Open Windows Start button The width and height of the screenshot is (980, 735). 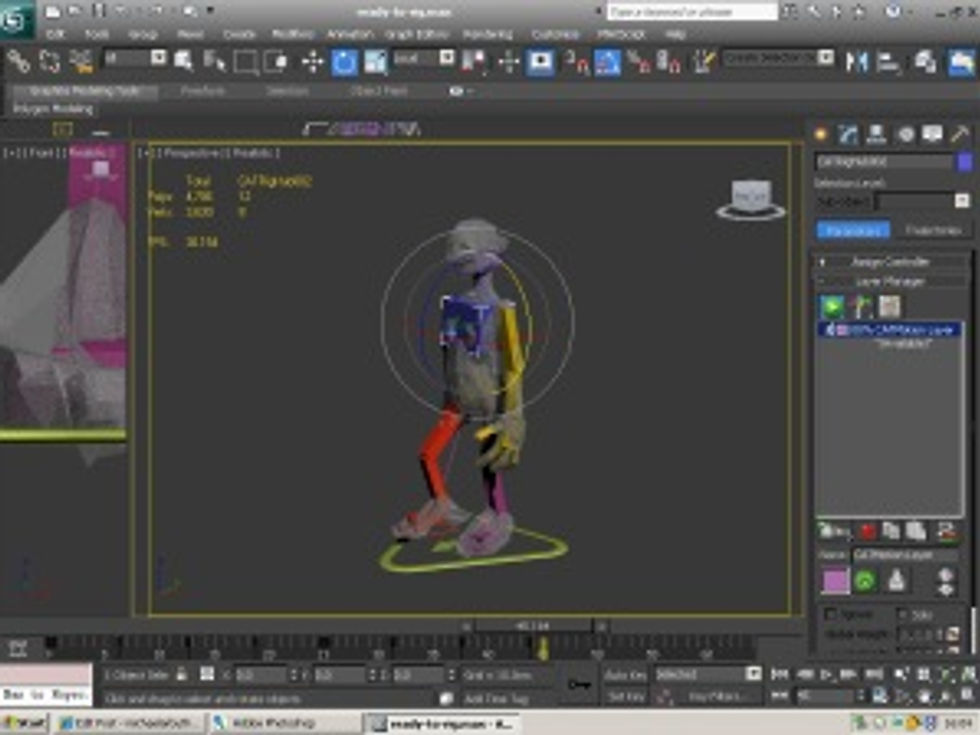tap(25, 723)
